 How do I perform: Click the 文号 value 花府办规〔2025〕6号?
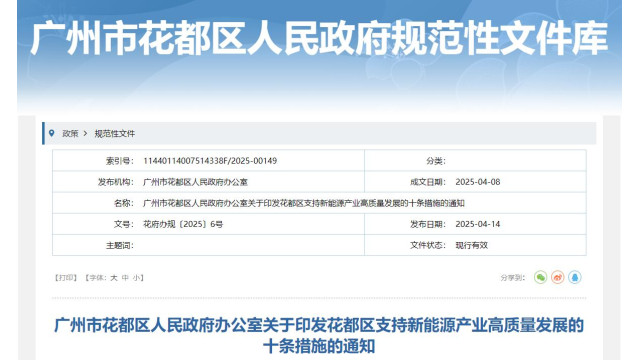click(183, 224)
